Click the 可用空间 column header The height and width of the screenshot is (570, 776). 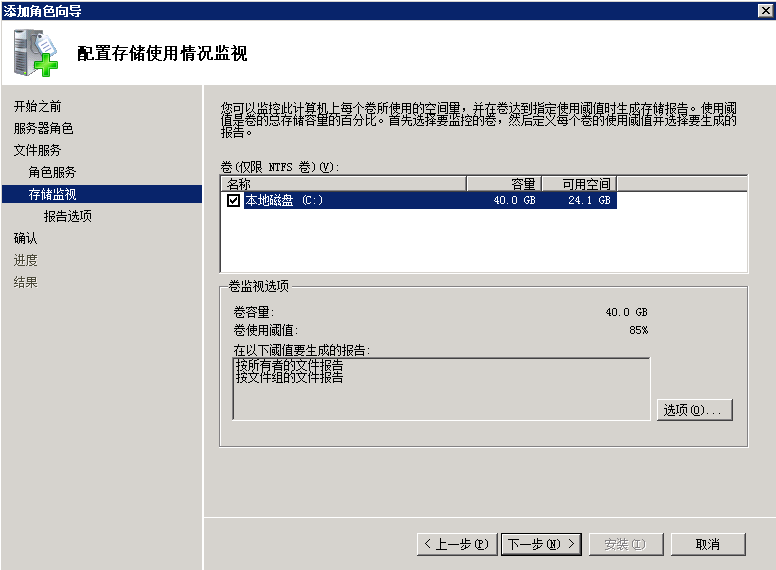pos(578,184)
